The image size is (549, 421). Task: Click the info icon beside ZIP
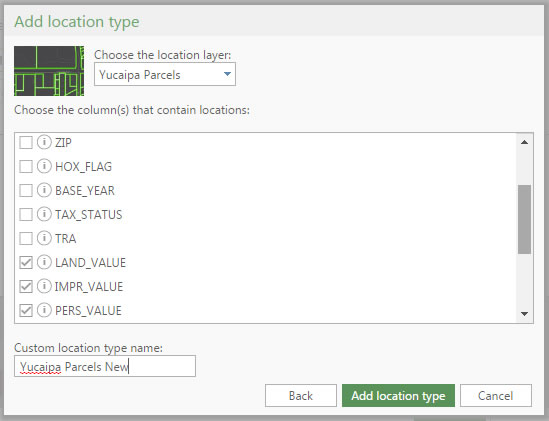click(x=44, y=142)
